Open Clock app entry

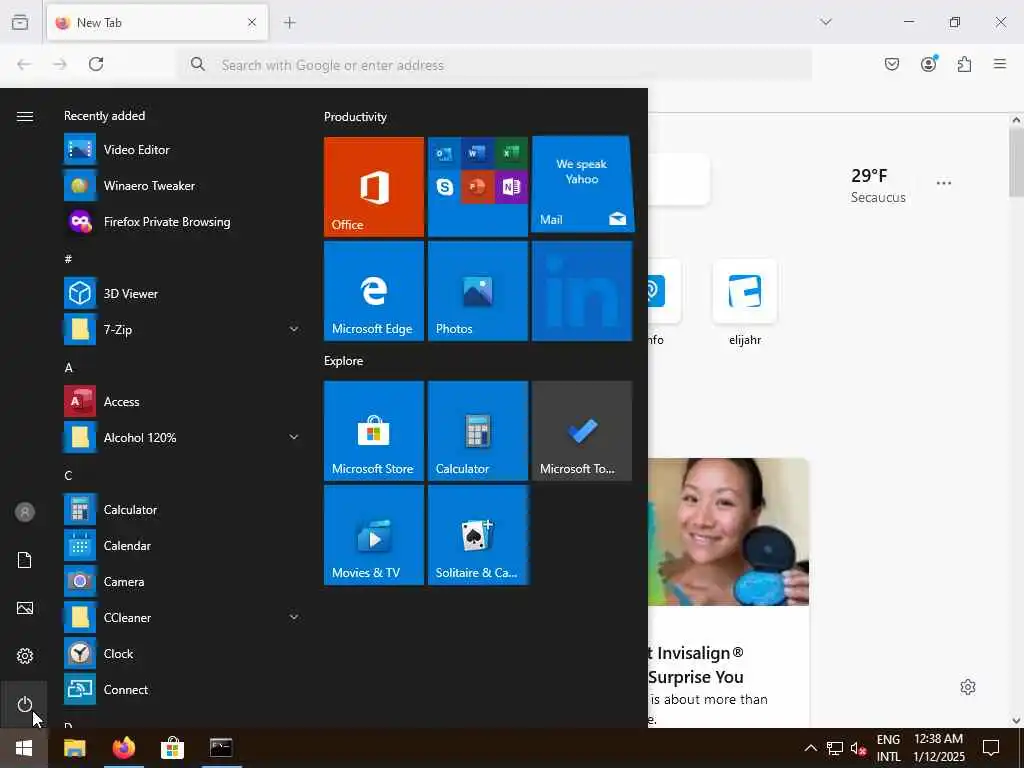click(x=182, y=654)
